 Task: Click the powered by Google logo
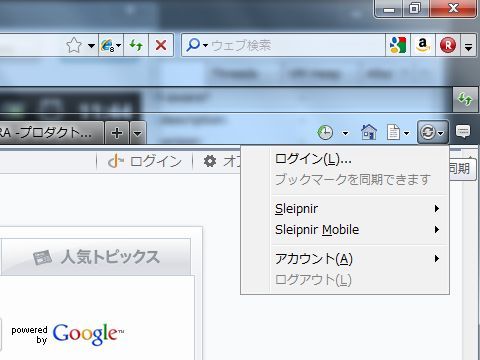coord(67,334)
